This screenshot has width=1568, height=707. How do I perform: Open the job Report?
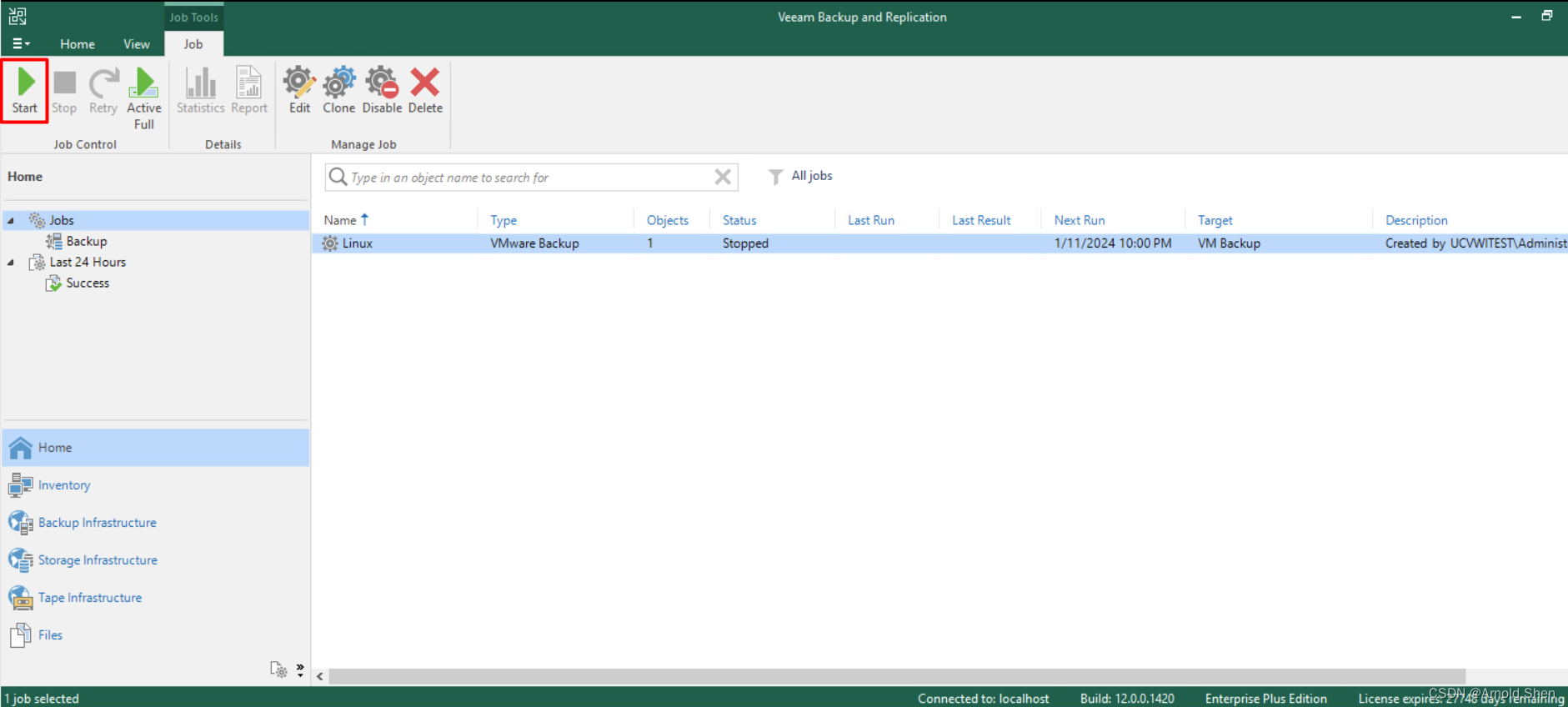(x=249, y=91)
